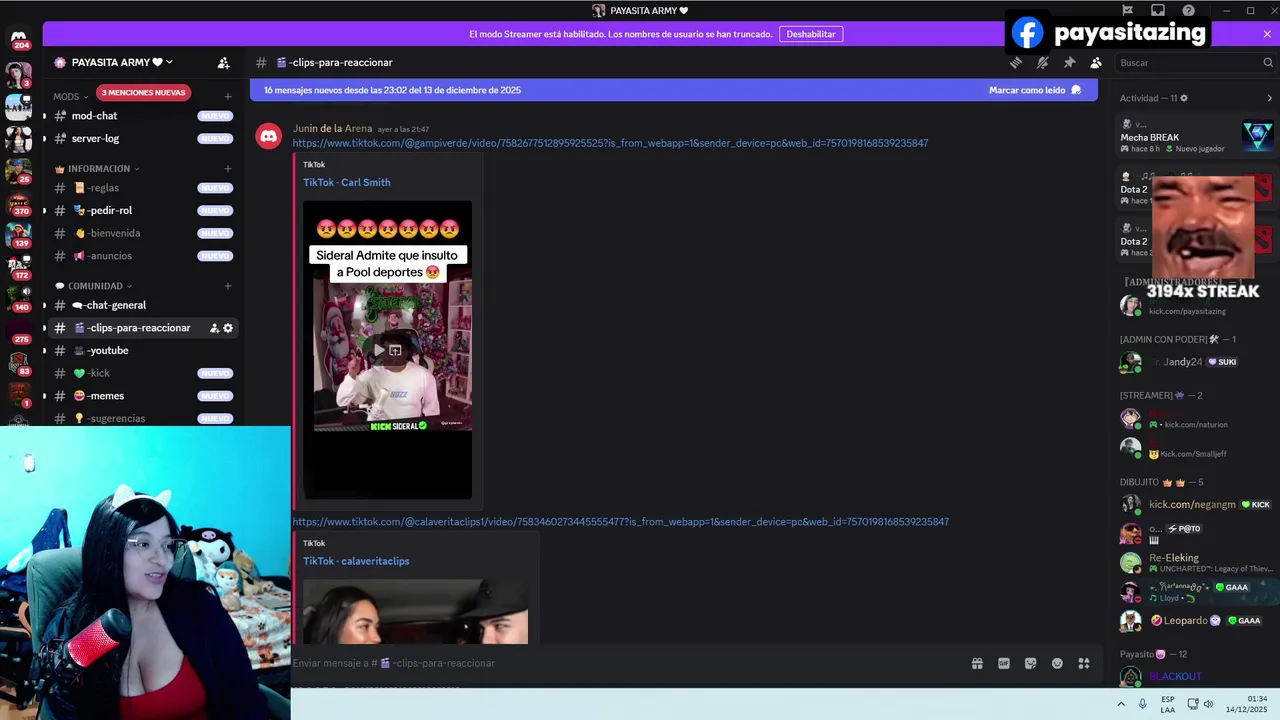Add channel to INFORMACION category plus icon
This screenshot has width=1280, height=720.
[x=228, y=169]
